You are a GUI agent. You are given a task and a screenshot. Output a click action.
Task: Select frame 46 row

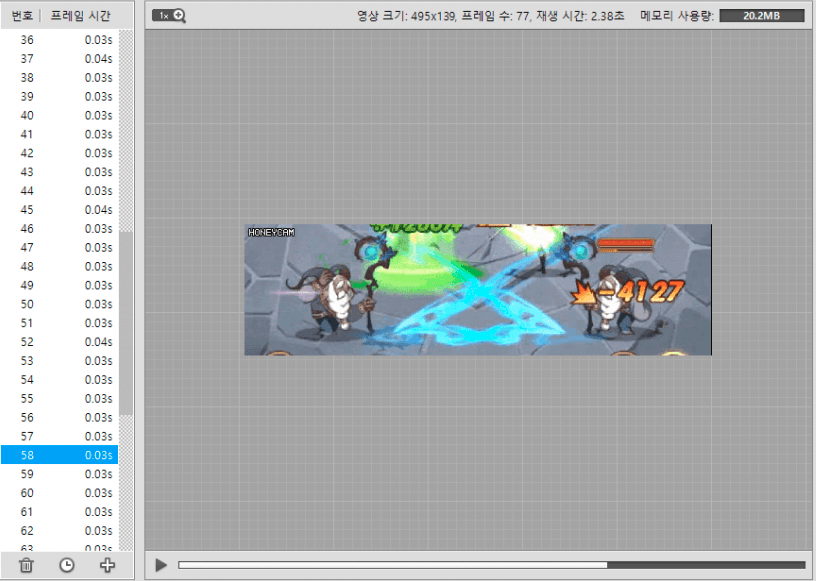59,229
